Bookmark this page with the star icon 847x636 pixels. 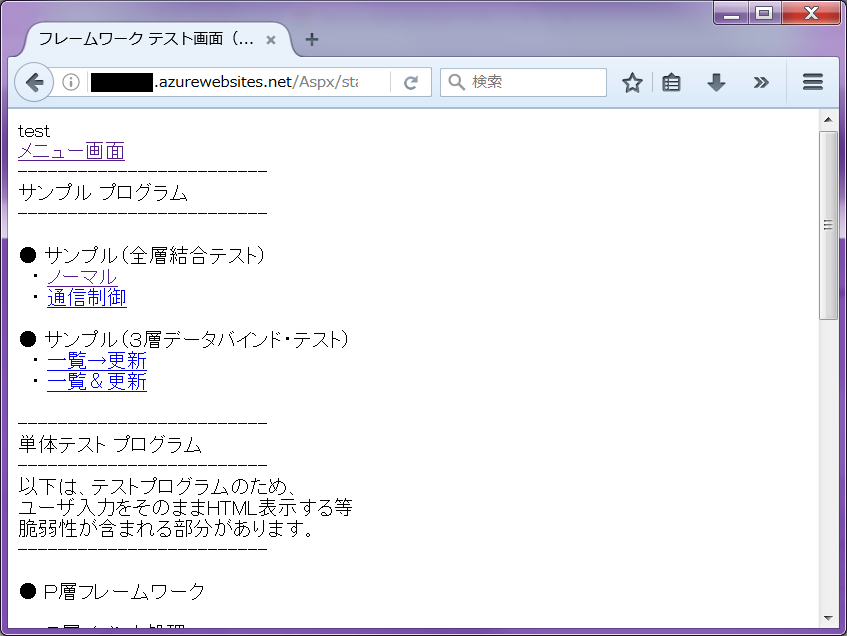pos(632,83)
